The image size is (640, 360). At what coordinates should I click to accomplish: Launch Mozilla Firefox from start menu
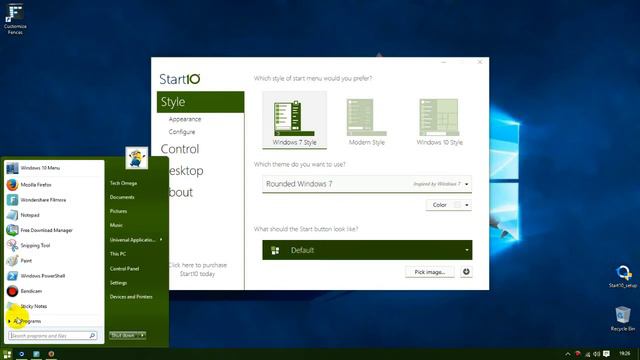pos(54,185)
